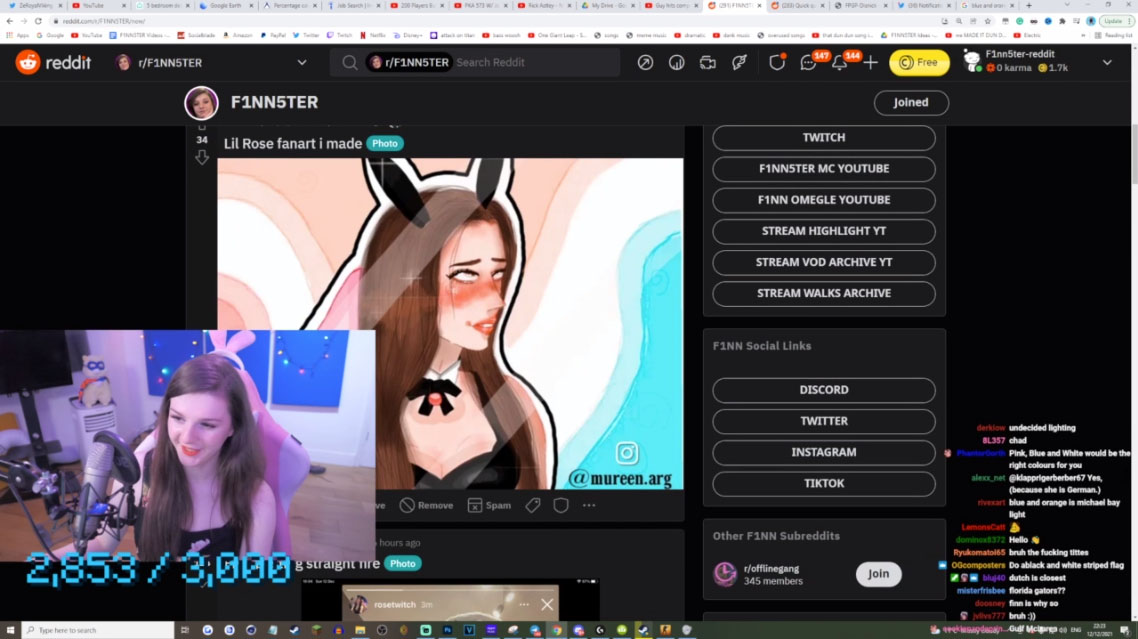Image resolution: width=1138 pixels, height=639 pixels.
Task: Click the flair tag icon under post
Action: click(x=533, y=505)
